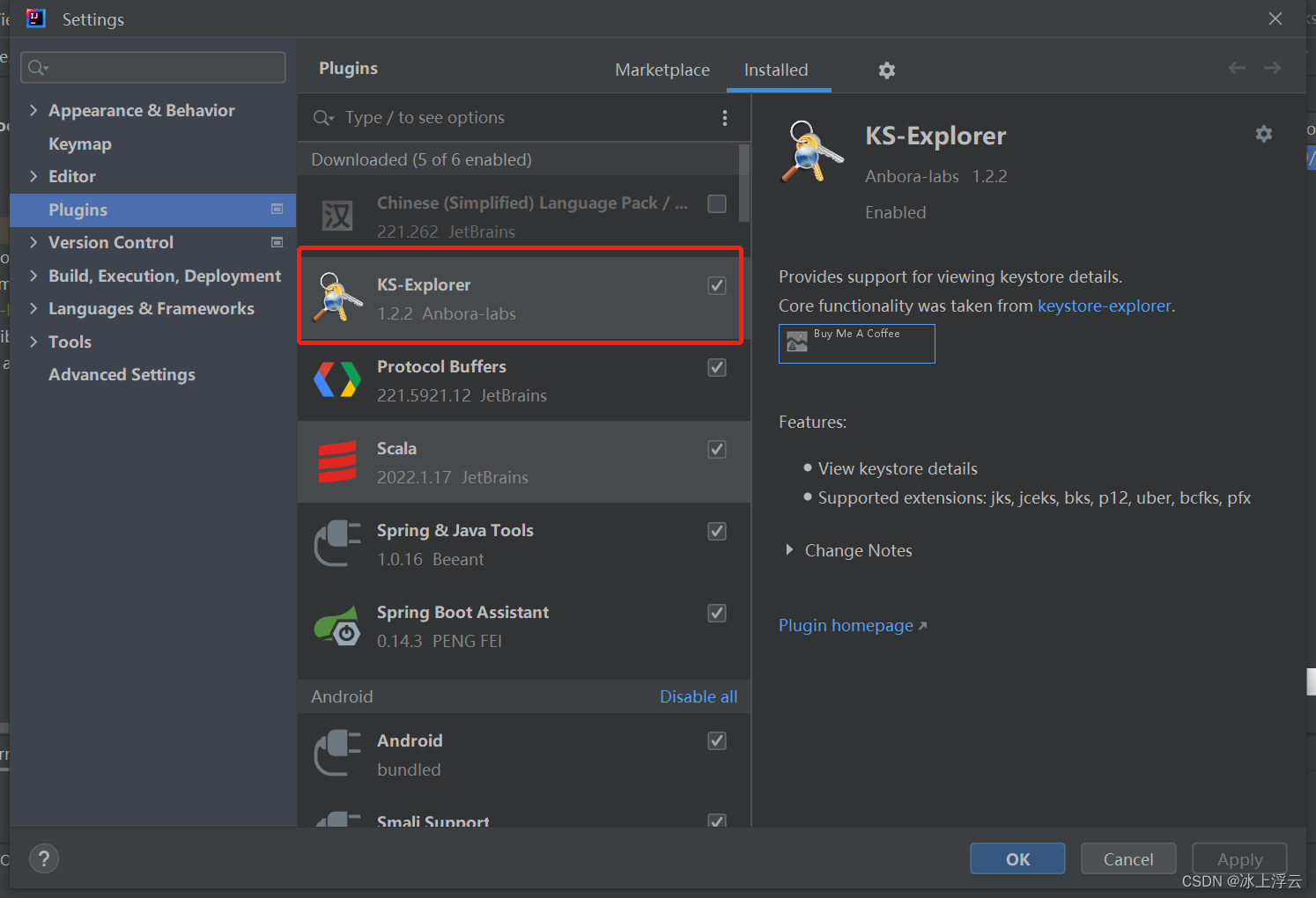Expand Languages & Frameworks node
The width and height of the screenshot is (1316, 898).
33,308
